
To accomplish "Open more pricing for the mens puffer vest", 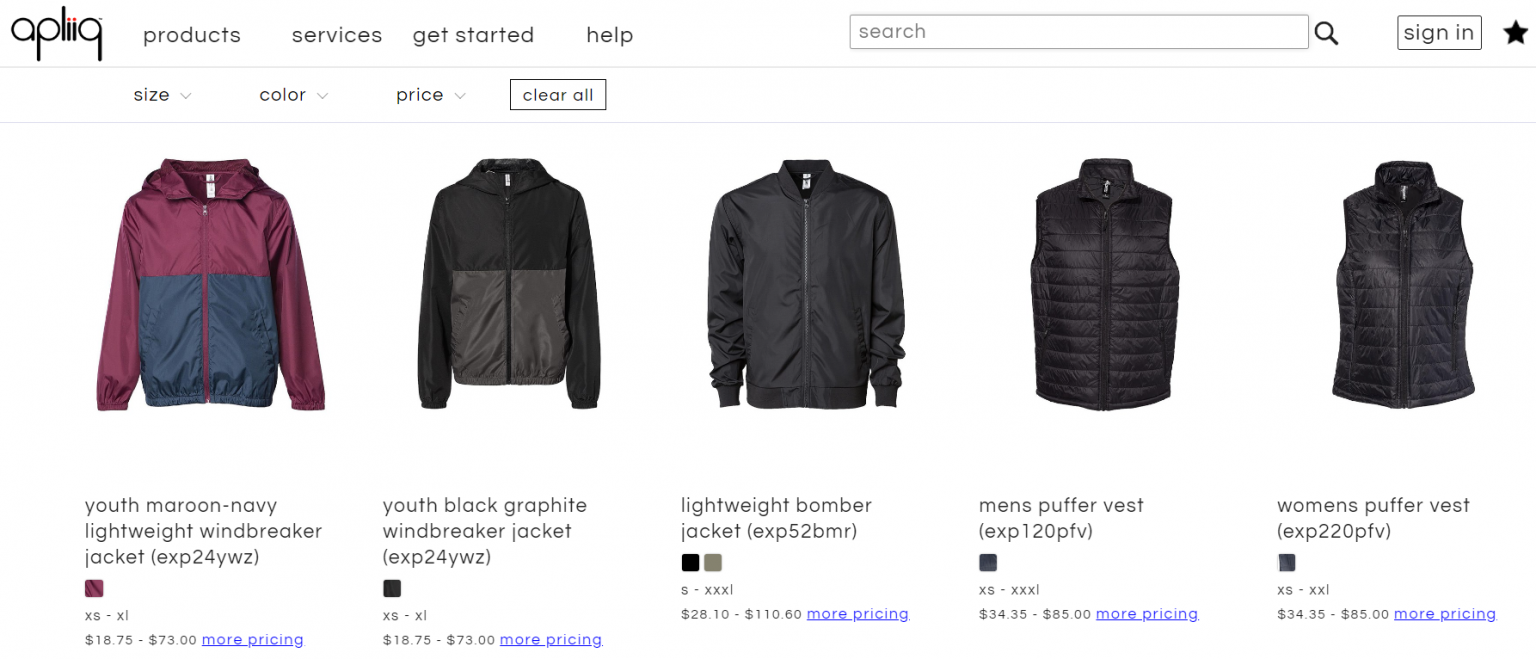I will point(1146,613).
